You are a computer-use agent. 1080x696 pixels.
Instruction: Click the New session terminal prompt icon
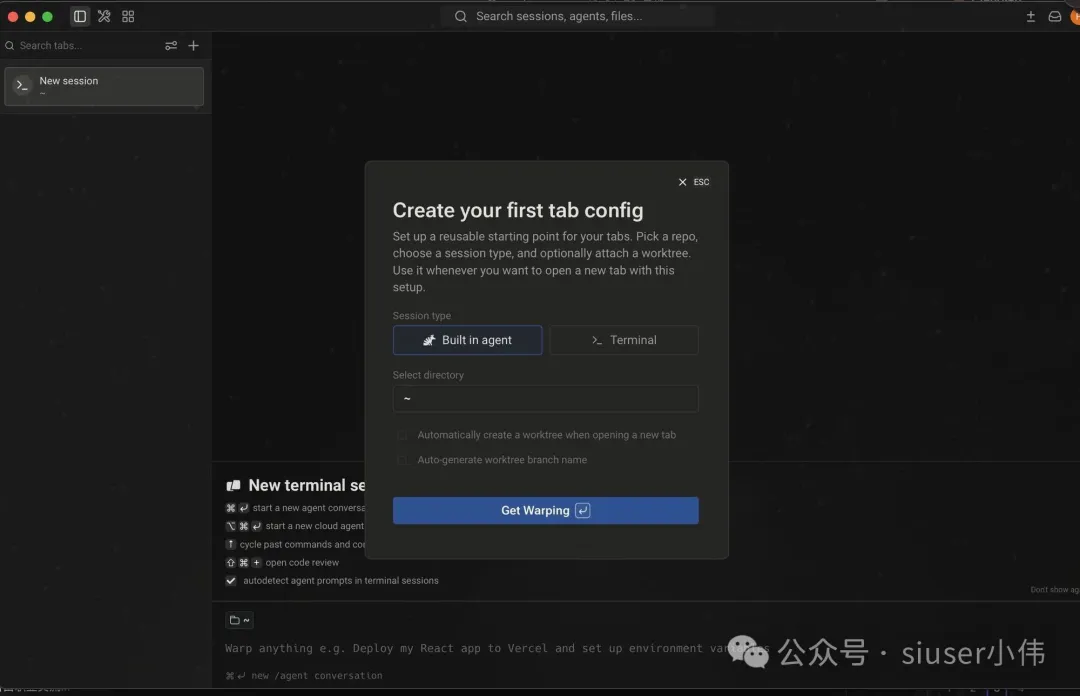[22, 85]
